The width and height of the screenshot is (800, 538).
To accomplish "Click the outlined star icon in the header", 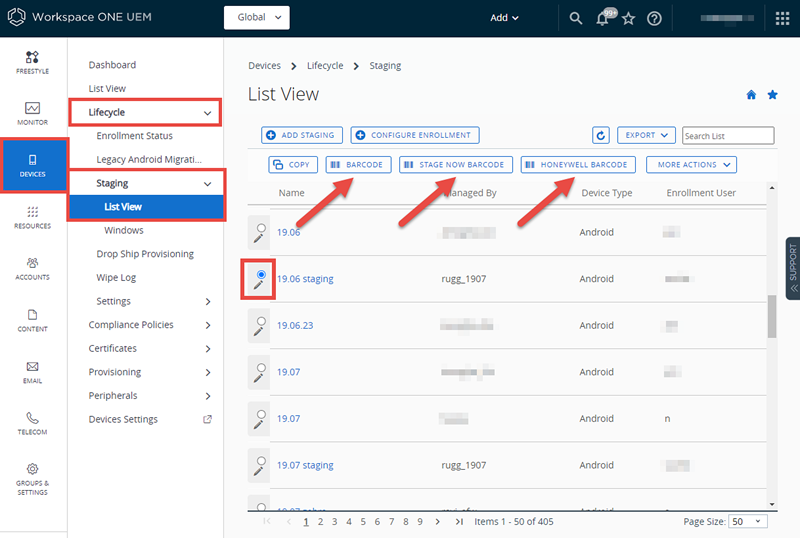I will click(629, 19).
